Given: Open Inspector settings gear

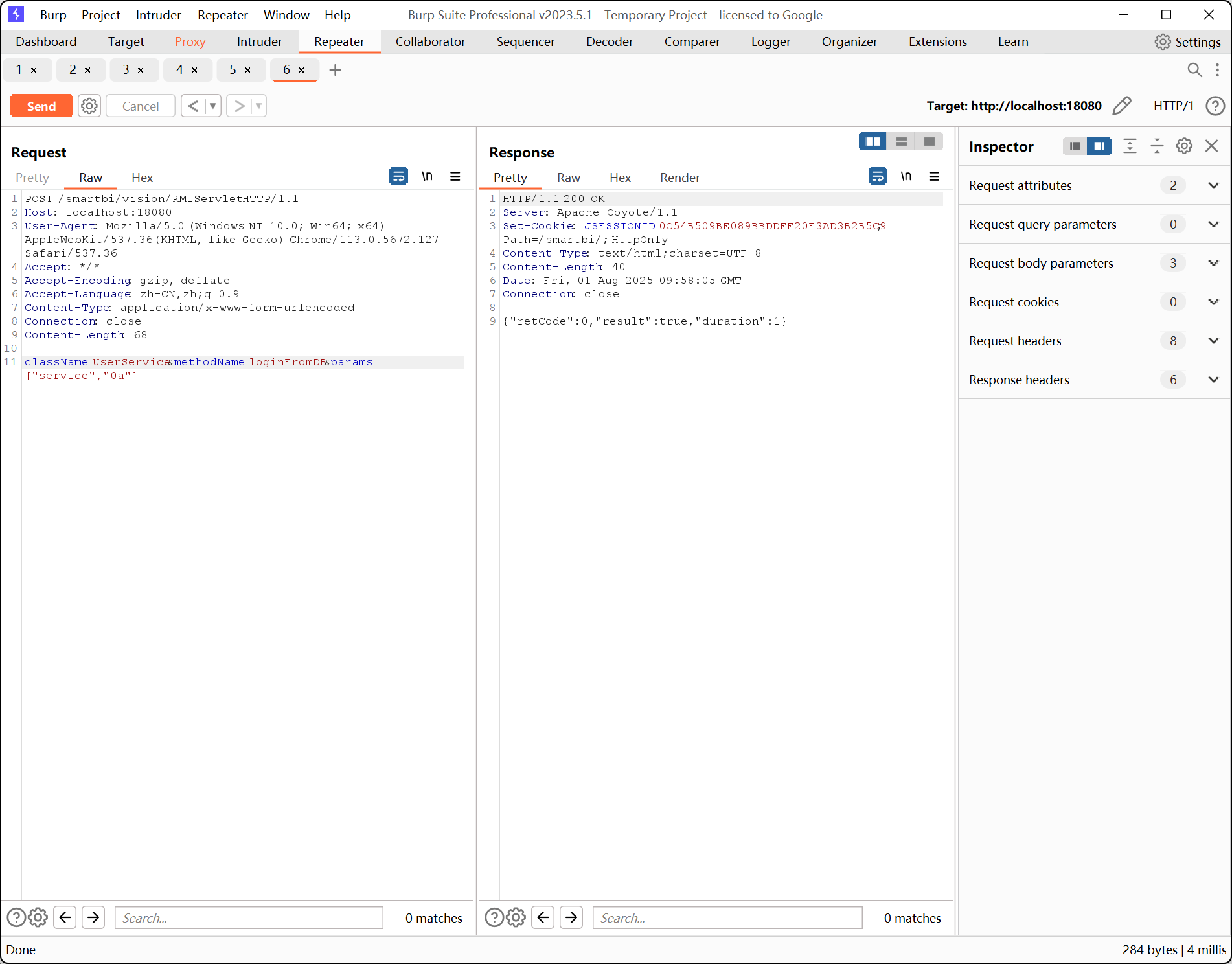Looking at the screenshot, I should (1184, 146).
